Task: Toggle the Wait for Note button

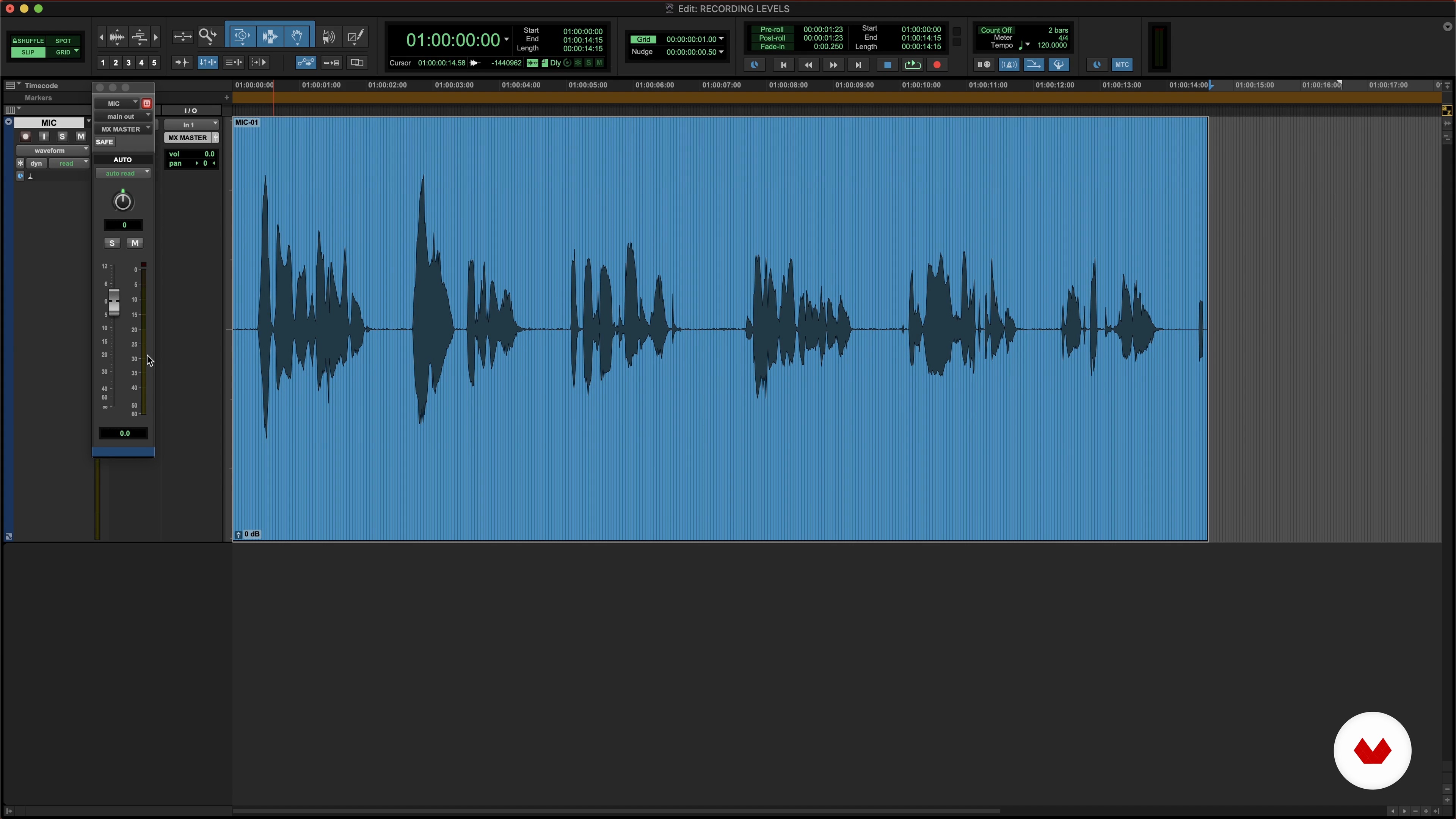Action: pyautogui.click(x=984, y=64)
